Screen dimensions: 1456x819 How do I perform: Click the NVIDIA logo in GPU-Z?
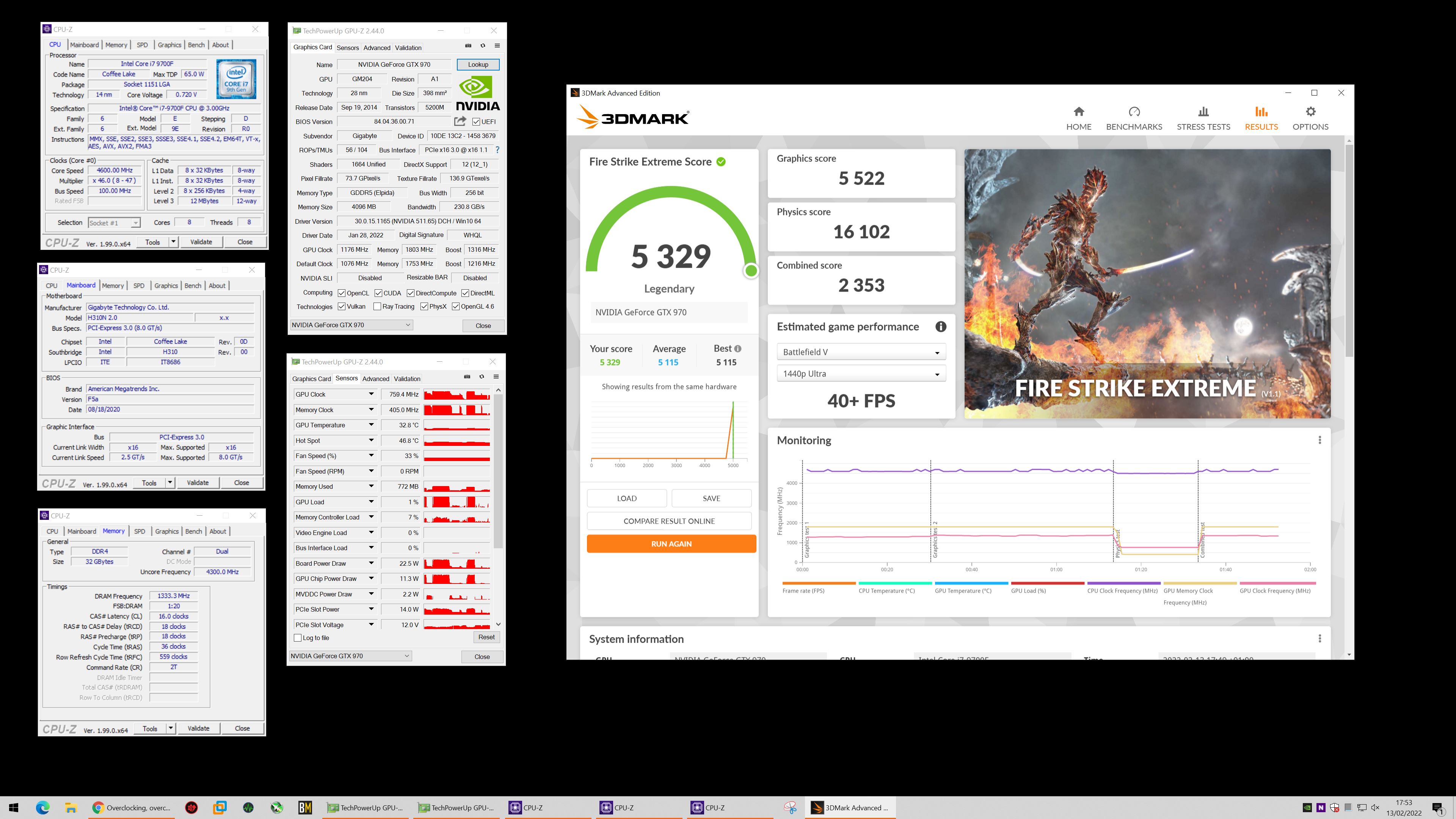pos(478,93)
